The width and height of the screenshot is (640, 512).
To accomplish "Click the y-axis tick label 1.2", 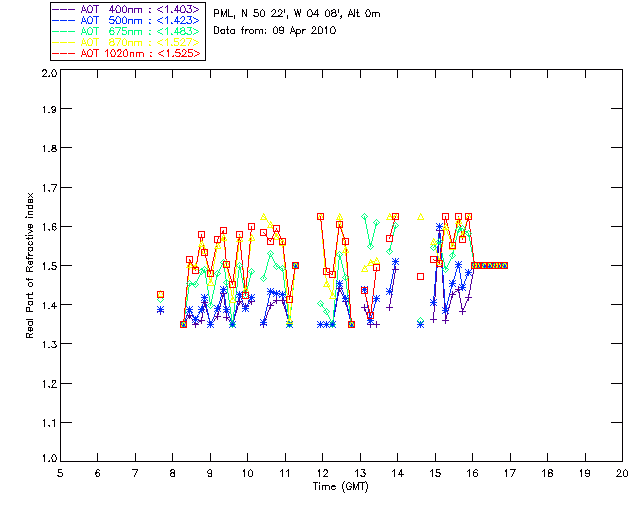I will pos(49,384).
